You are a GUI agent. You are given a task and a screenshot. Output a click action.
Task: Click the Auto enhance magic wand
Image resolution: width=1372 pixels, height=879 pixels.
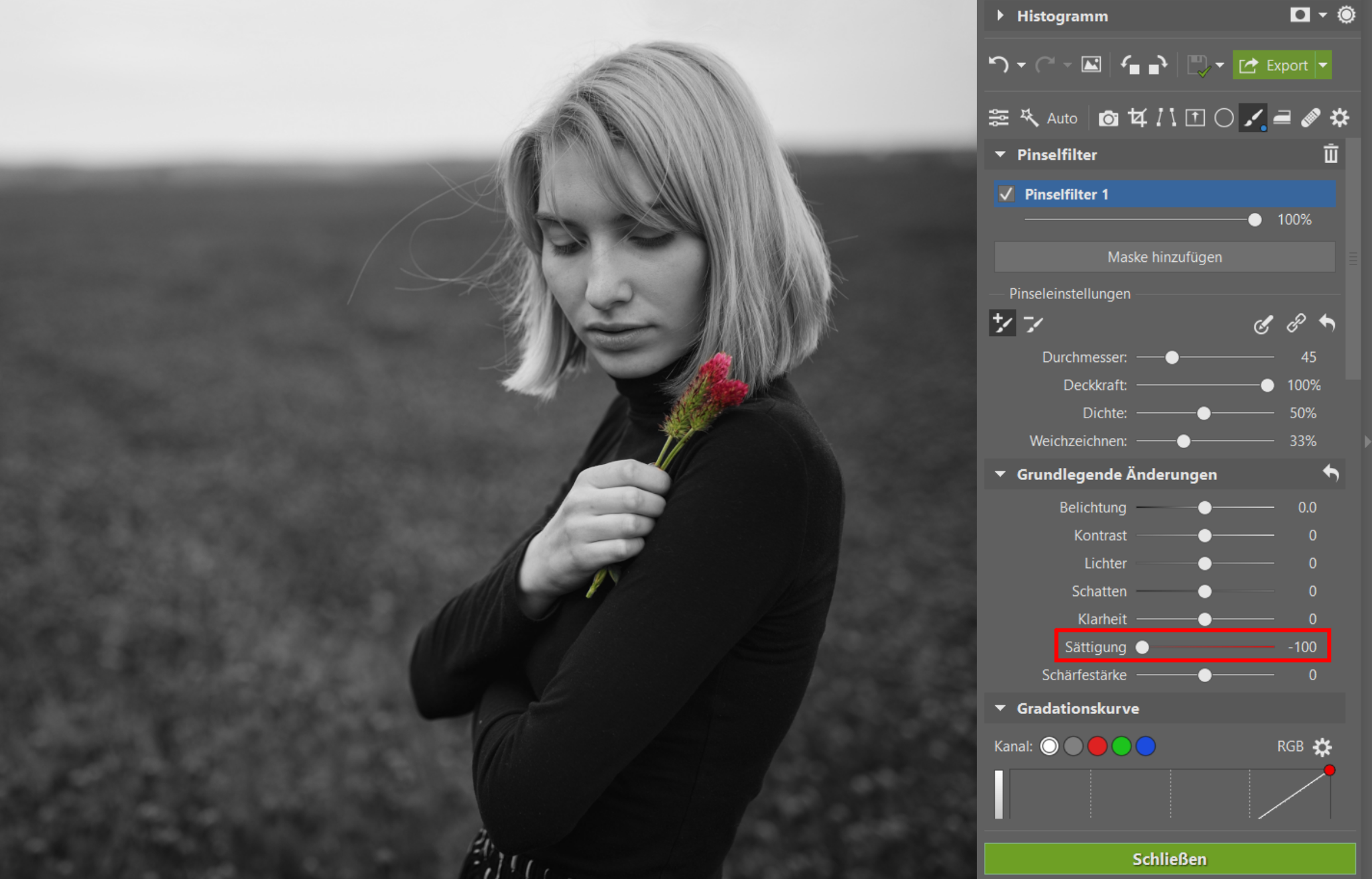[1030, 118]
